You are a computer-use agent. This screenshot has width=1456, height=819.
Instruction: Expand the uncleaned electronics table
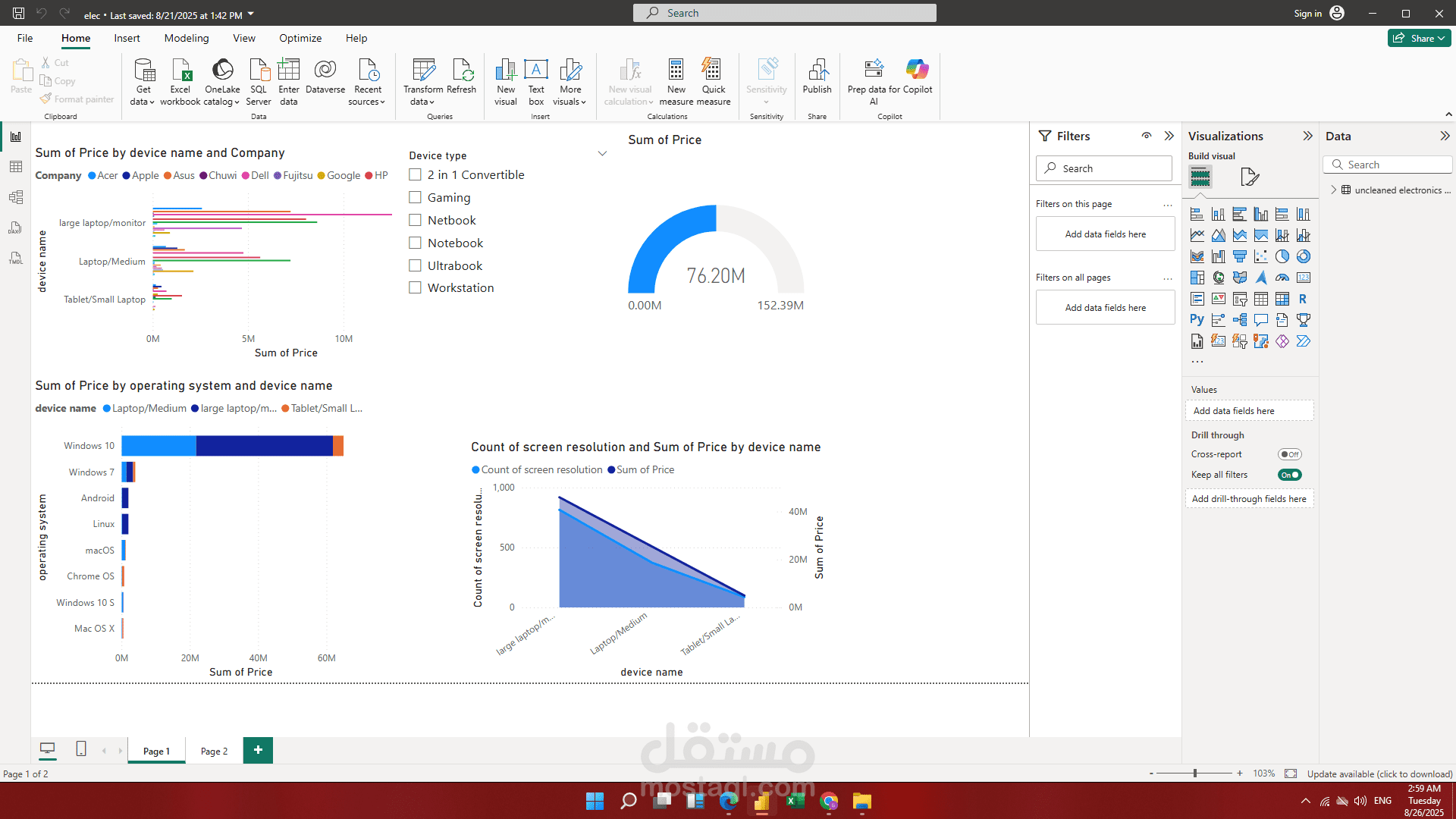point(1334,190)
